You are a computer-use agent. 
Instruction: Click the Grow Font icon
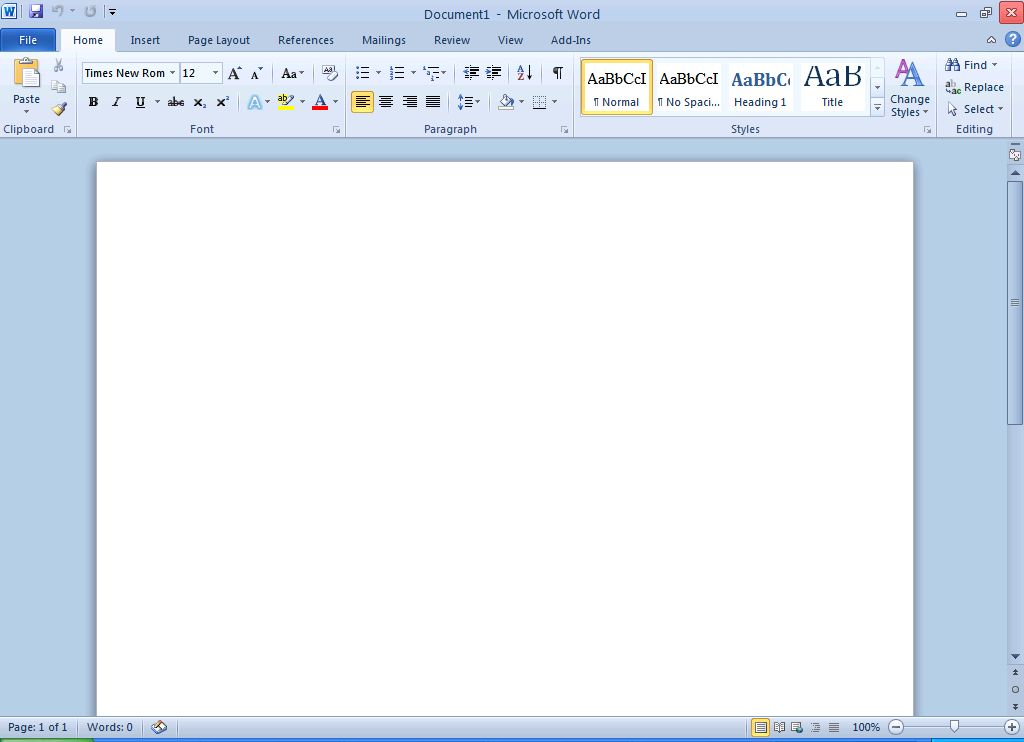coord(234,73)
